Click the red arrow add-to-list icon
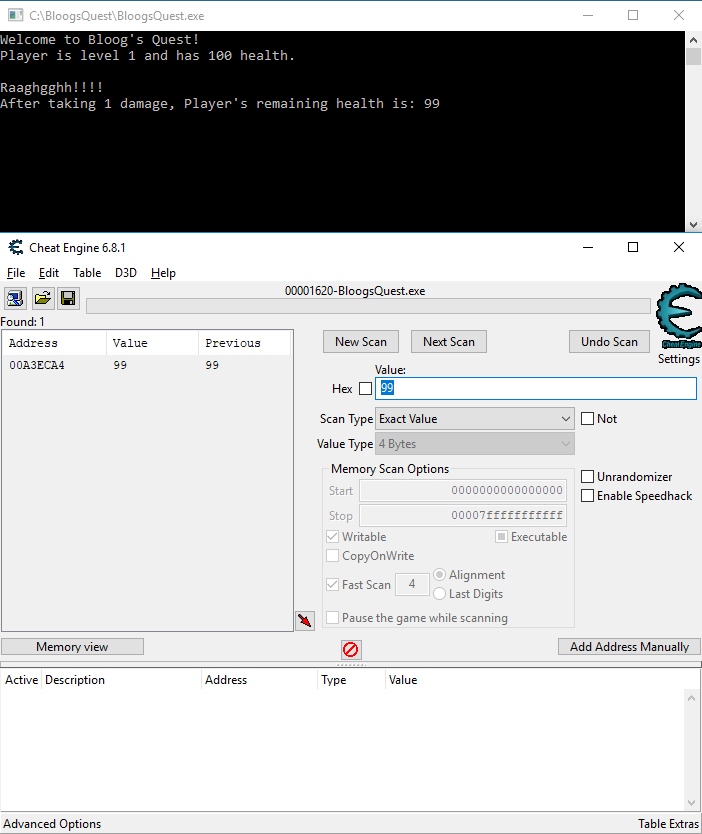 coord(305,620)
